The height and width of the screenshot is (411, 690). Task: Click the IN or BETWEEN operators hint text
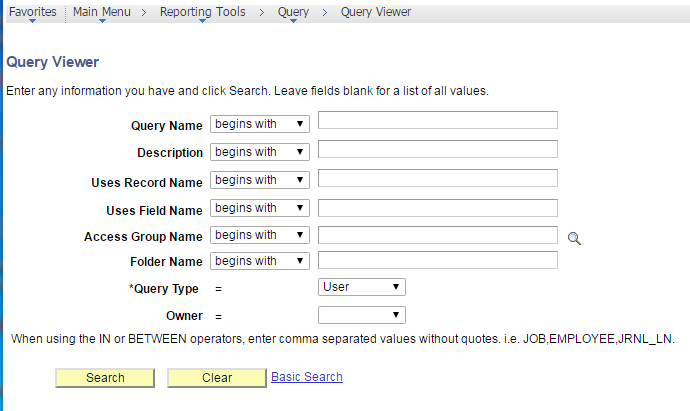click(343, 339)
